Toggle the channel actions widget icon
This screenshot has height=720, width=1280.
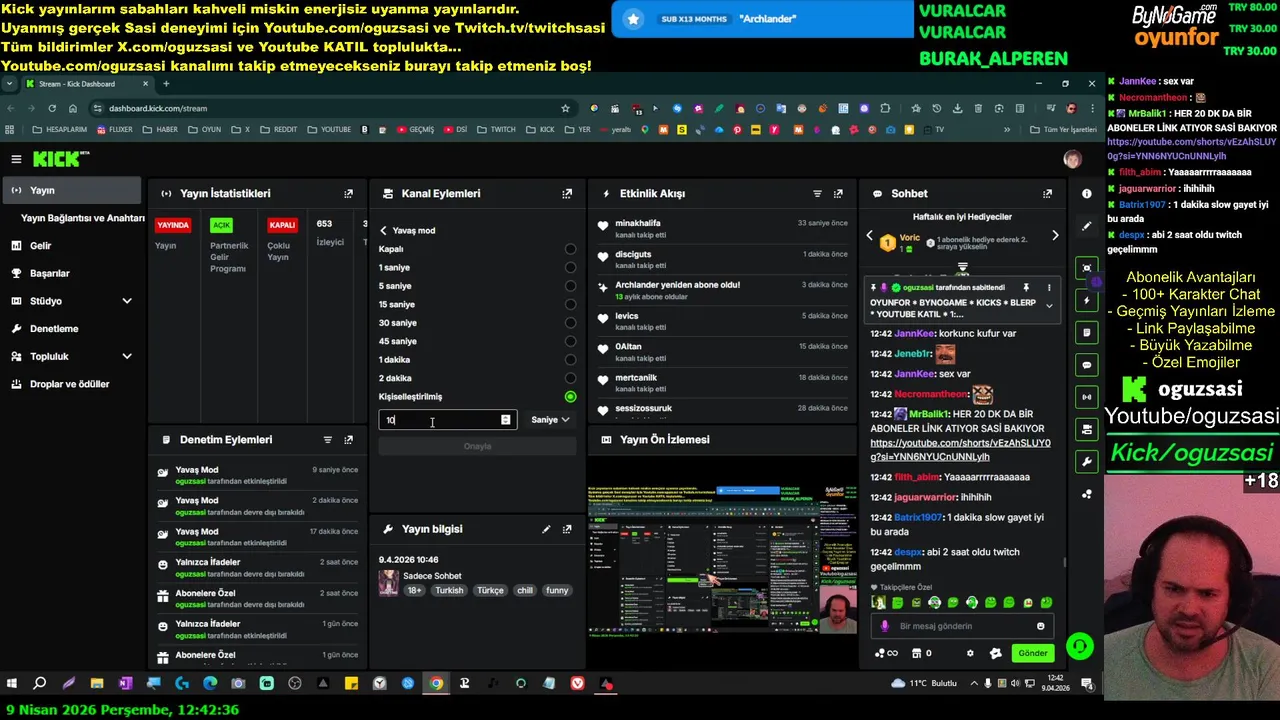point(1087,429)
